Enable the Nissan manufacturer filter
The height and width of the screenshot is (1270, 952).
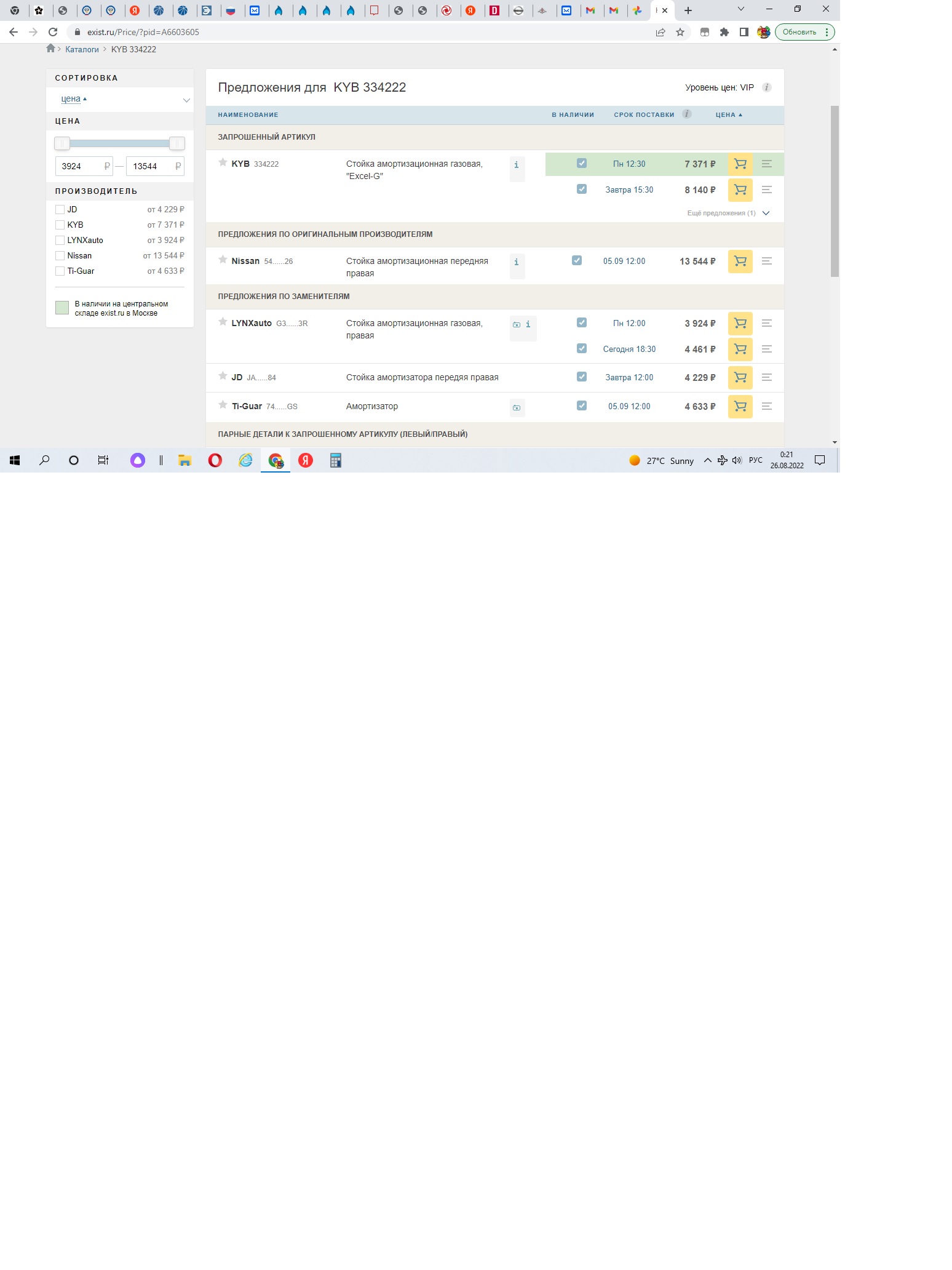point(60,255)
